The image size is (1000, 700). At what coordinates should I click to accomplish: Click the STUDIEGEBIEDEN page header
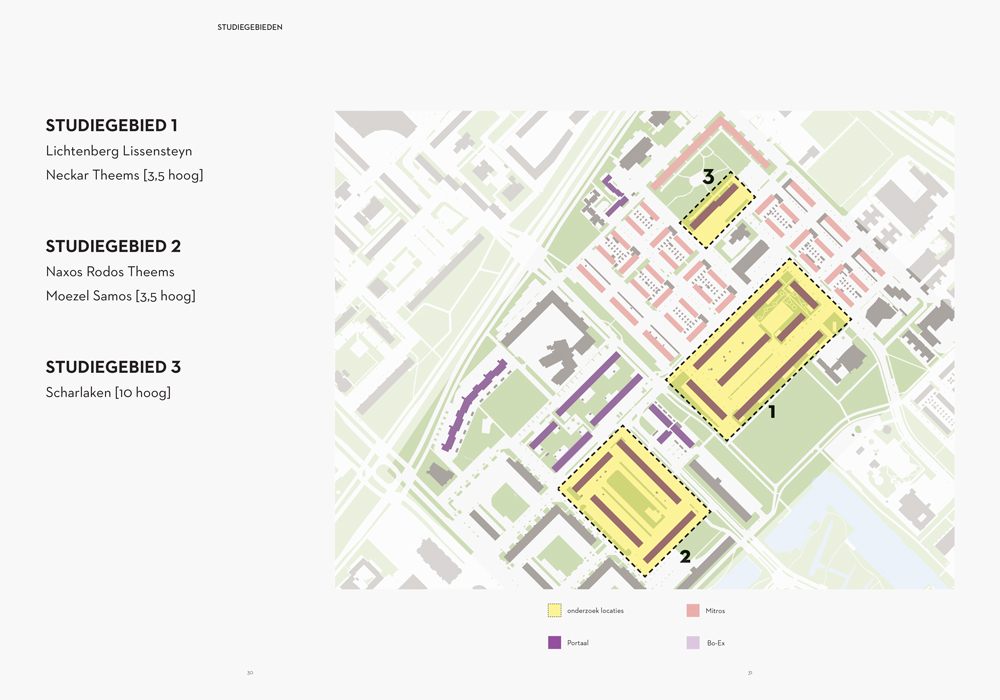click(250, 27)
